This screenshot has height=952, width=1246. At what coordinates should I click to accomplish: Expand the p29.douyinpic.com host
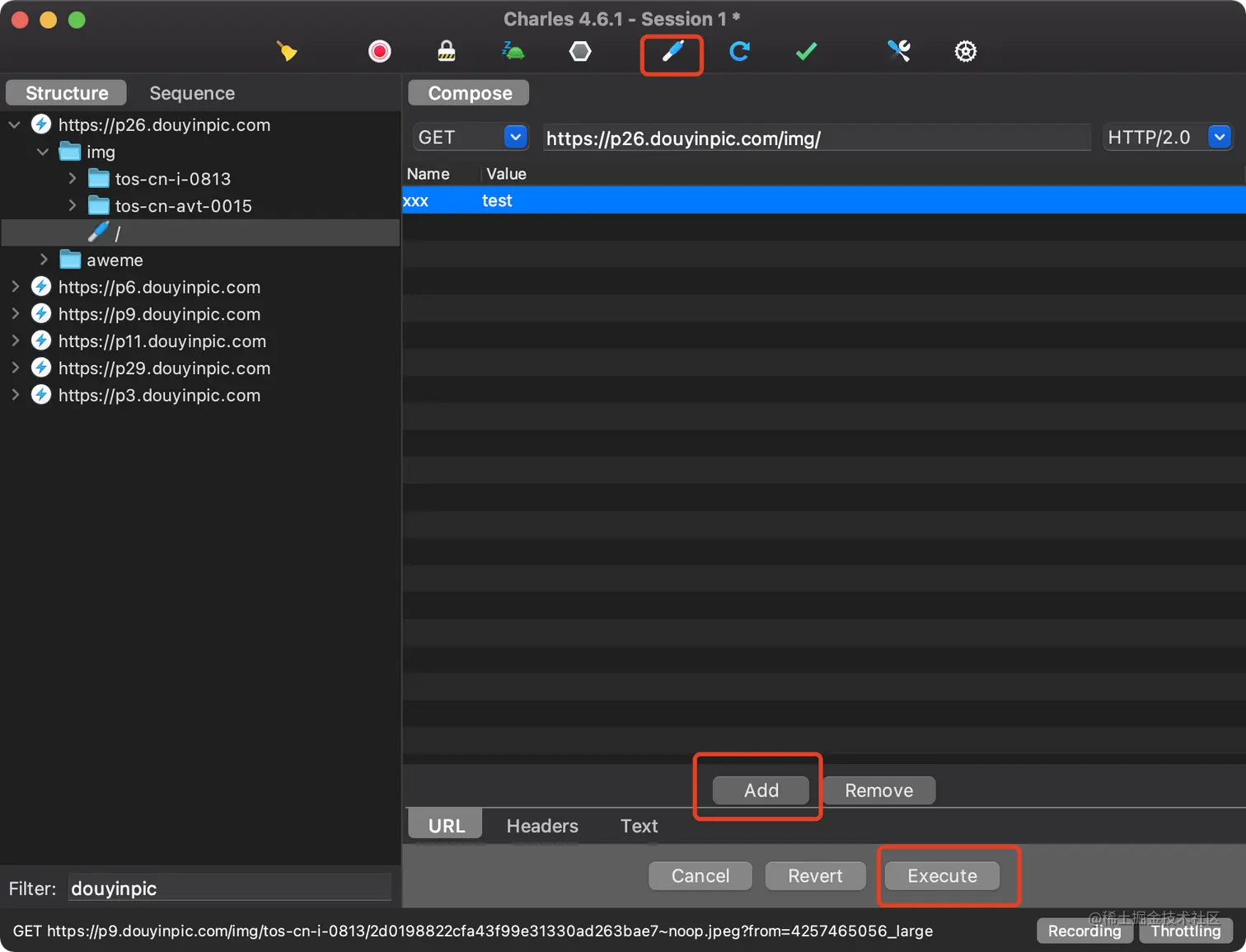point(15,368)
